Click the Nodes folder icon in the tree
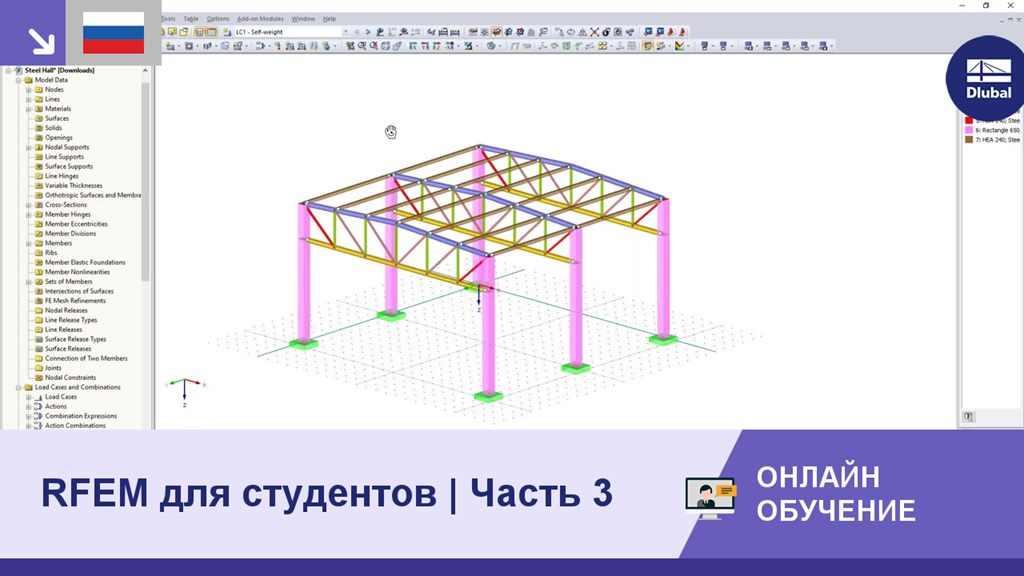1024x576 pixels. 39,89
